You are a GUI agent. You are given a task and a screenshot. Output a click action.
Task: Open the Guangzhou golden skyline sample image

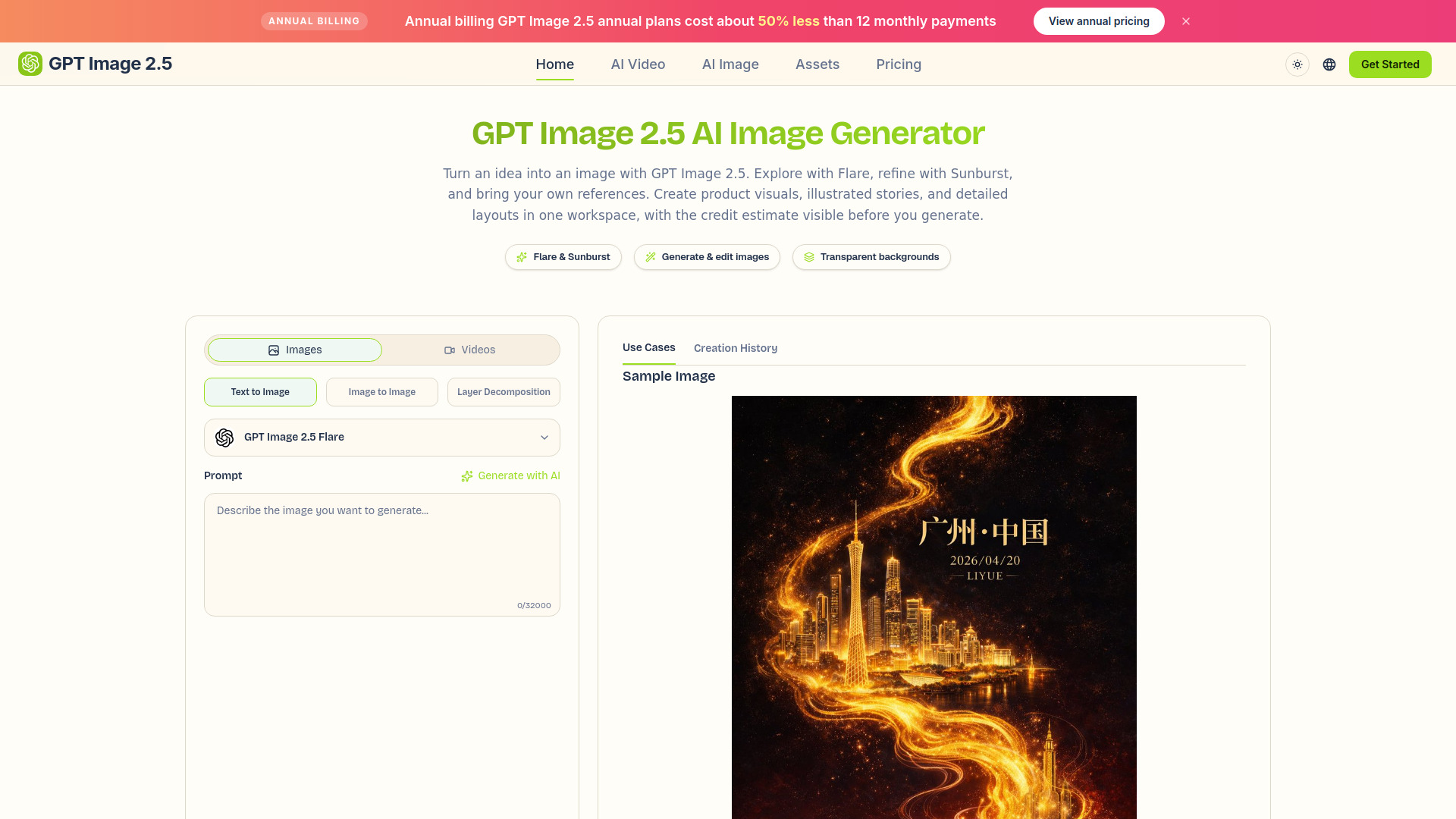[934, 607]
